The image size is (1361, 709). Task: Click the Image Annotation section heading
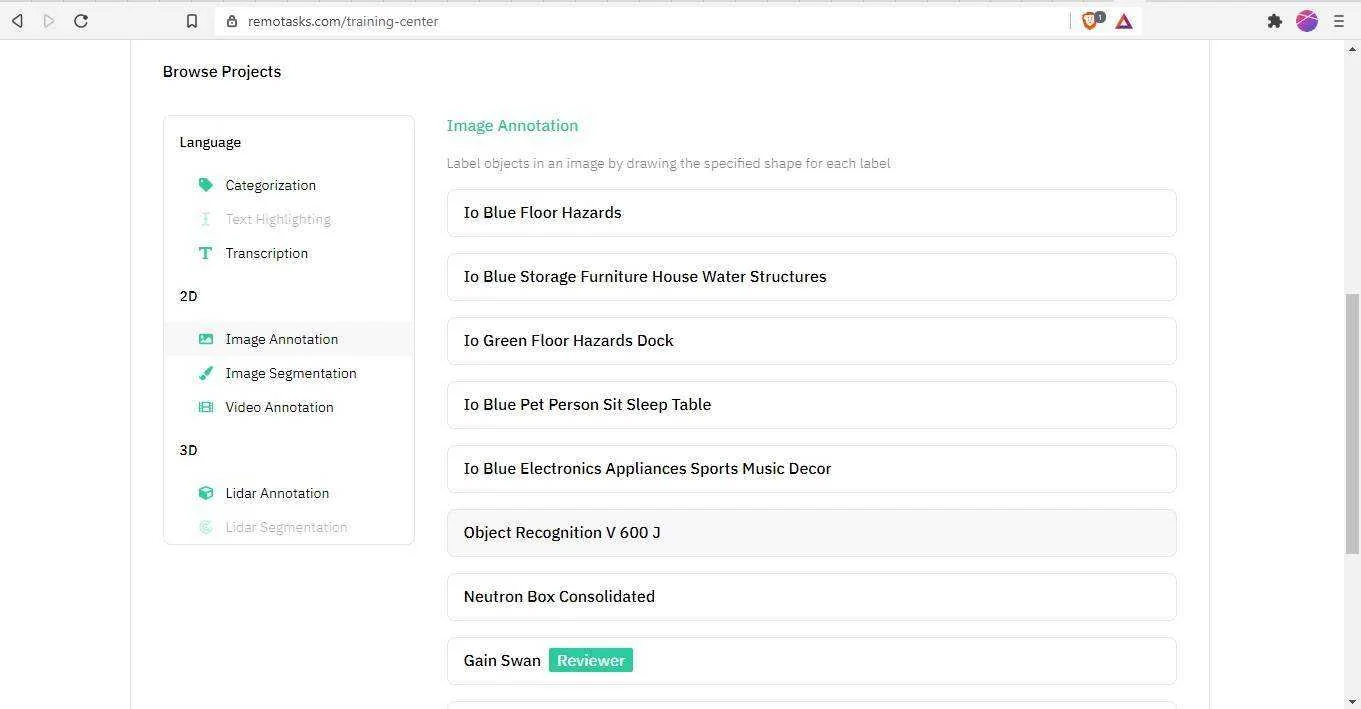pos(512,125)
